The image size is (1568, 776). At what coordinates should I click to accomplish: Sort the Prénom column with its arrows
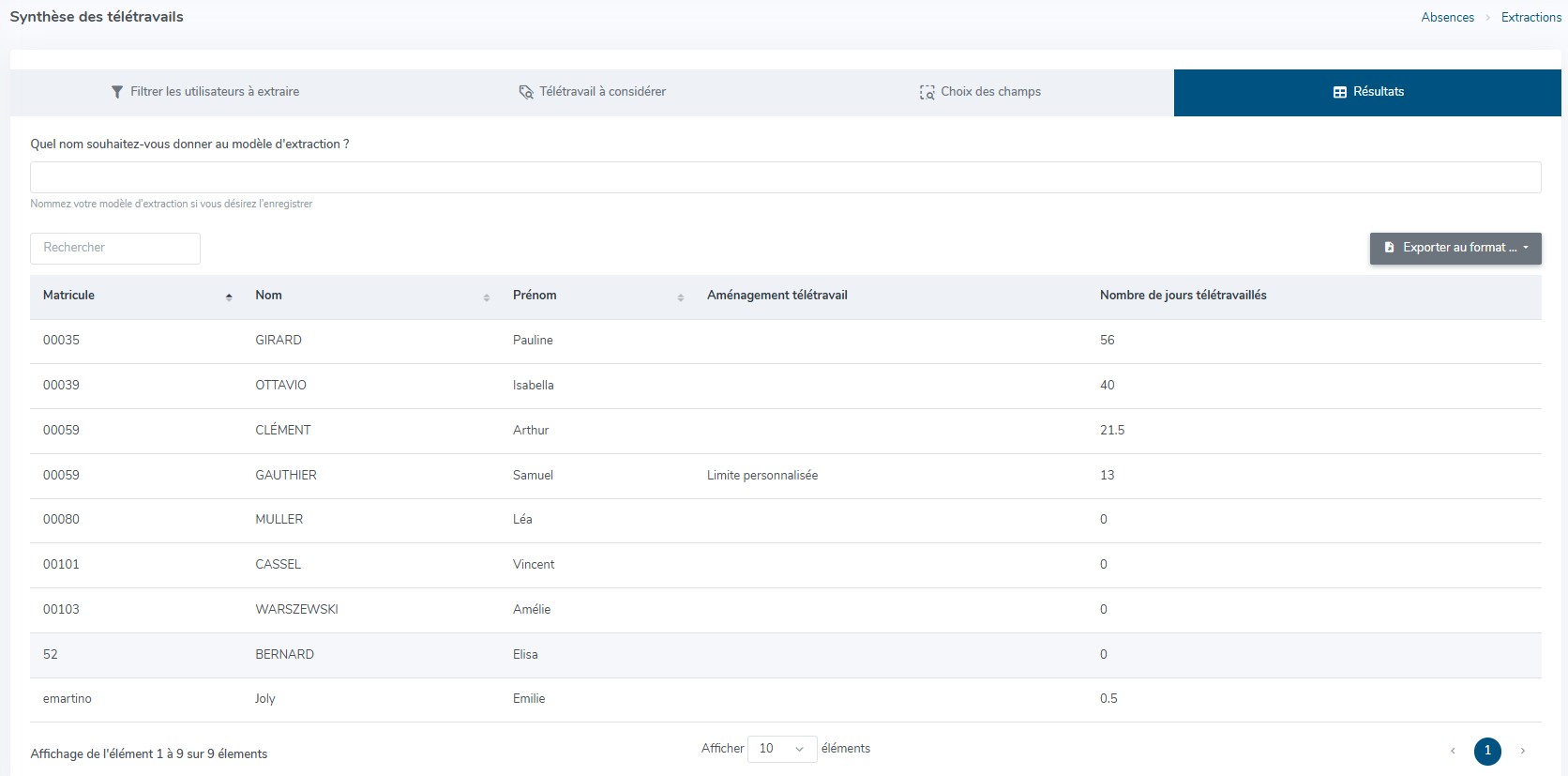click(x=680, y=297)
